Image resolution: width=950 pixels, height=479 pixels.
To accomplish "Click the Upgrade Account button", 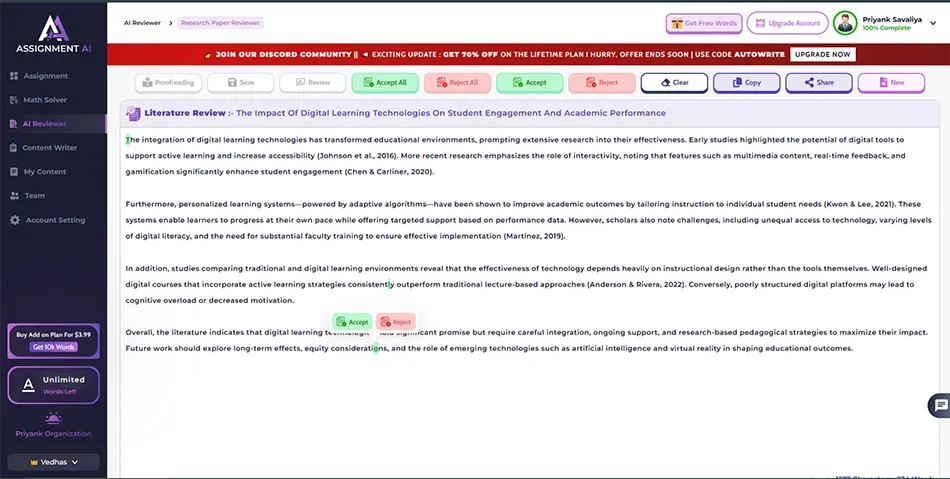I will [x=787, y=23].
